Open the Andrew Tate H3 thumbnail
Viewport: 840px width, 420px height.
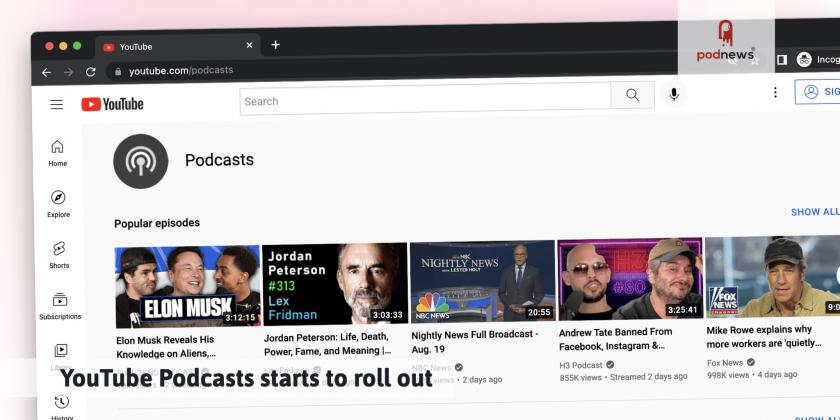630,279
